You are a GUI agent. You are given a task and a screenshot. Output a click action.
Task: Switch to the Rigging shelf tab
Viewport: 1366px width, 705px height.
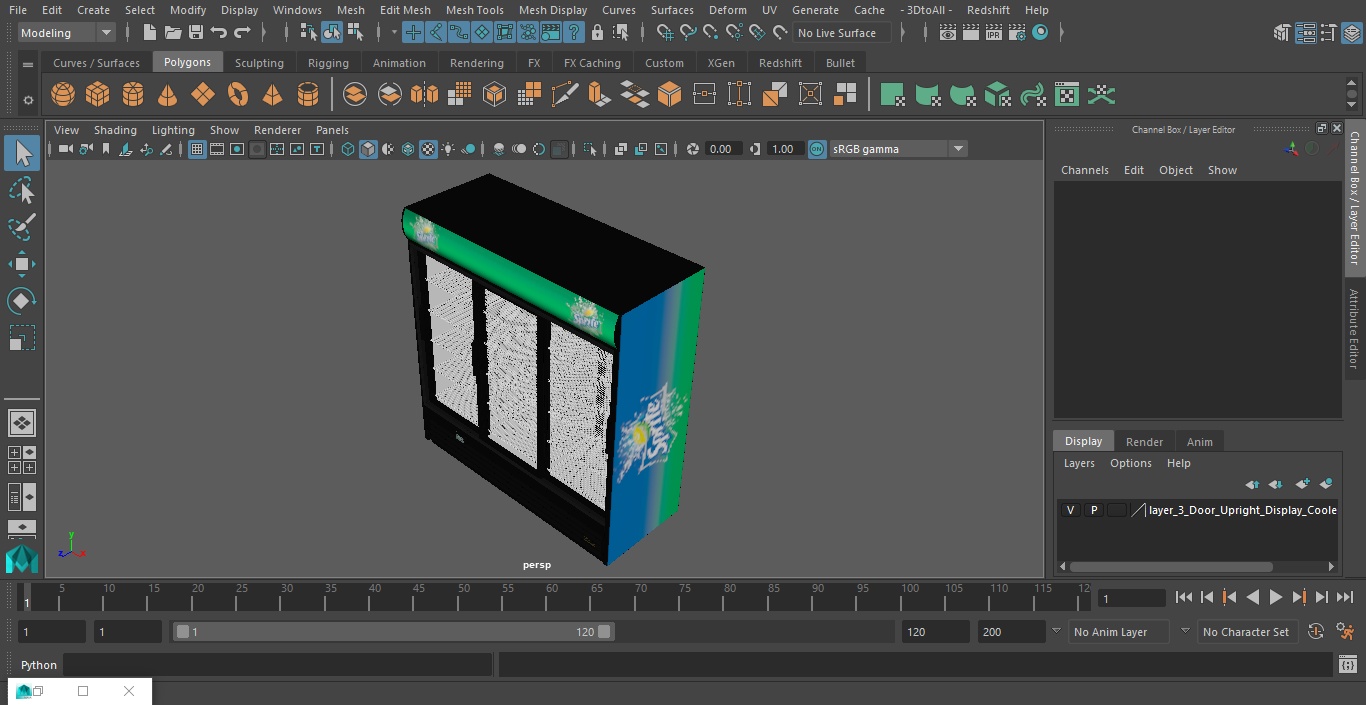pos(328,63)
